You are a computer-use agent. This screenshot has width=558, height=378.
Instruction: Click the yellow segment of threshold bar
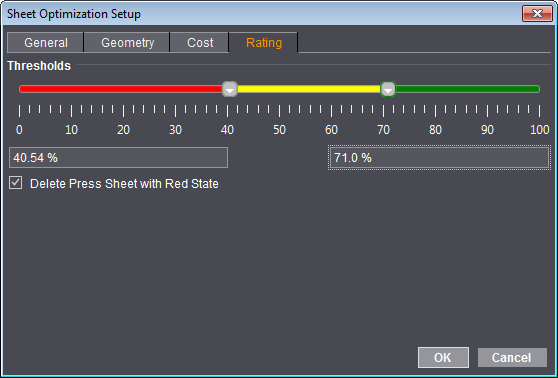(x=309, y=89)
